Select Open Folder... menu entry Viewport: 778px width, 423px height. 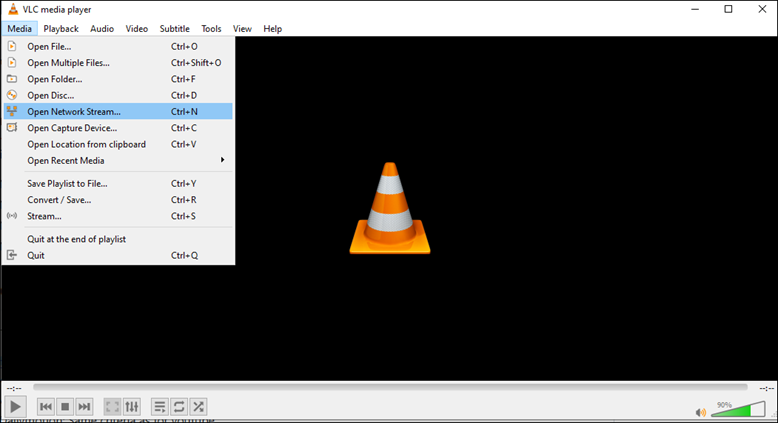118,79
